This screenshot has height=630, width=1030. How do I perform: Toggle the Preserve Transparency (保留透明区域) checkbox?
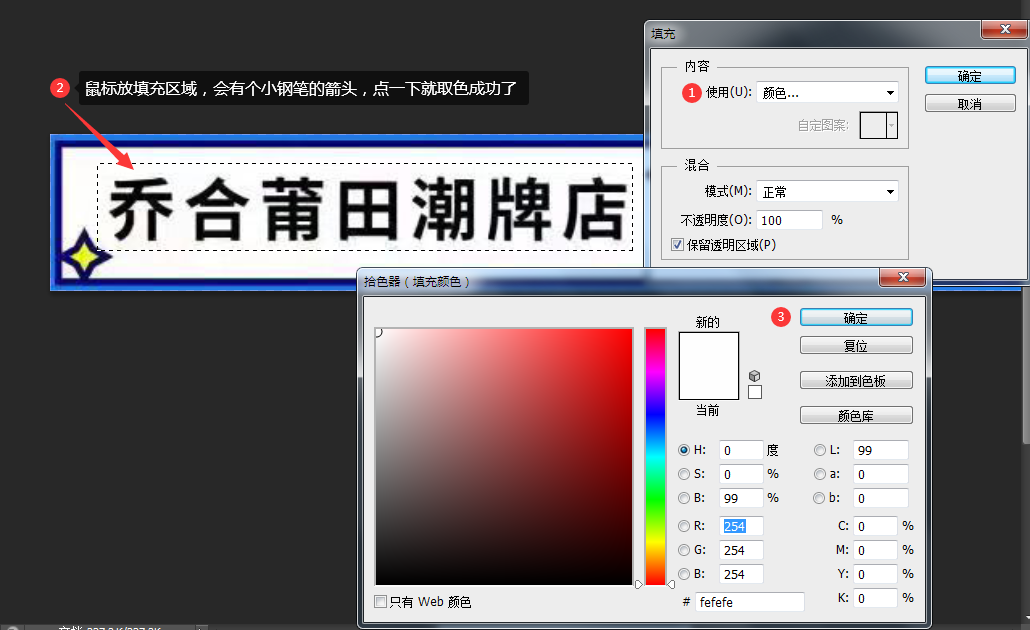click(x=678, y=244)
